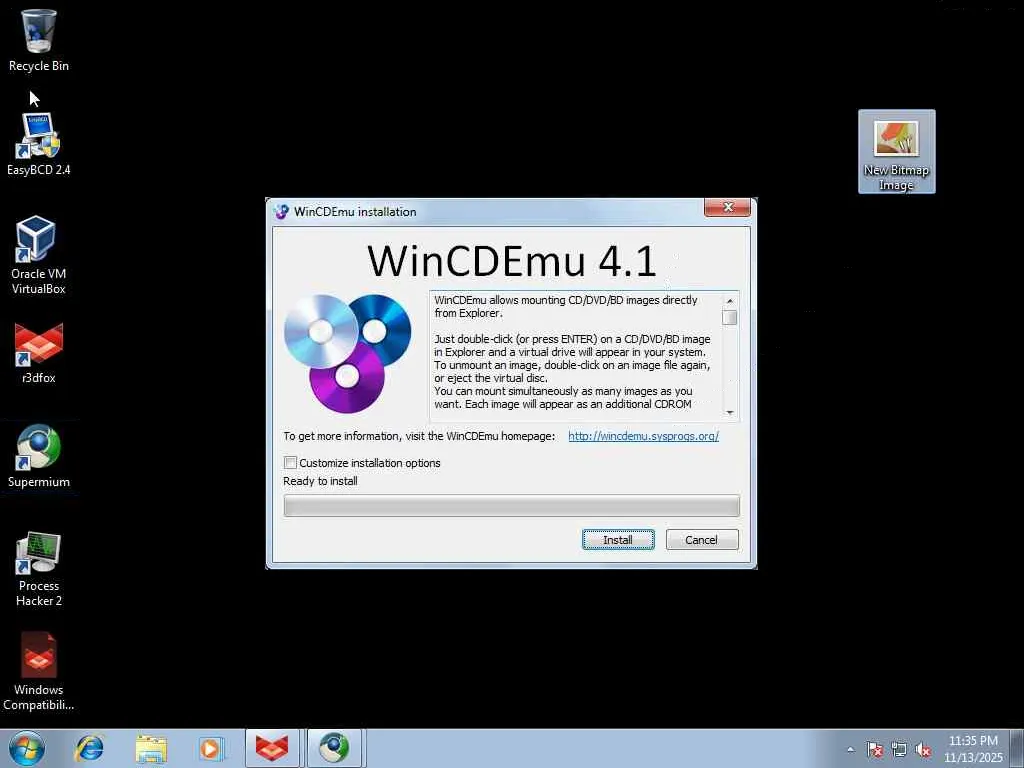Click the description scrollbar down arrow
The height and width of the screenshot is (768, 1024).
click(729, 412)
